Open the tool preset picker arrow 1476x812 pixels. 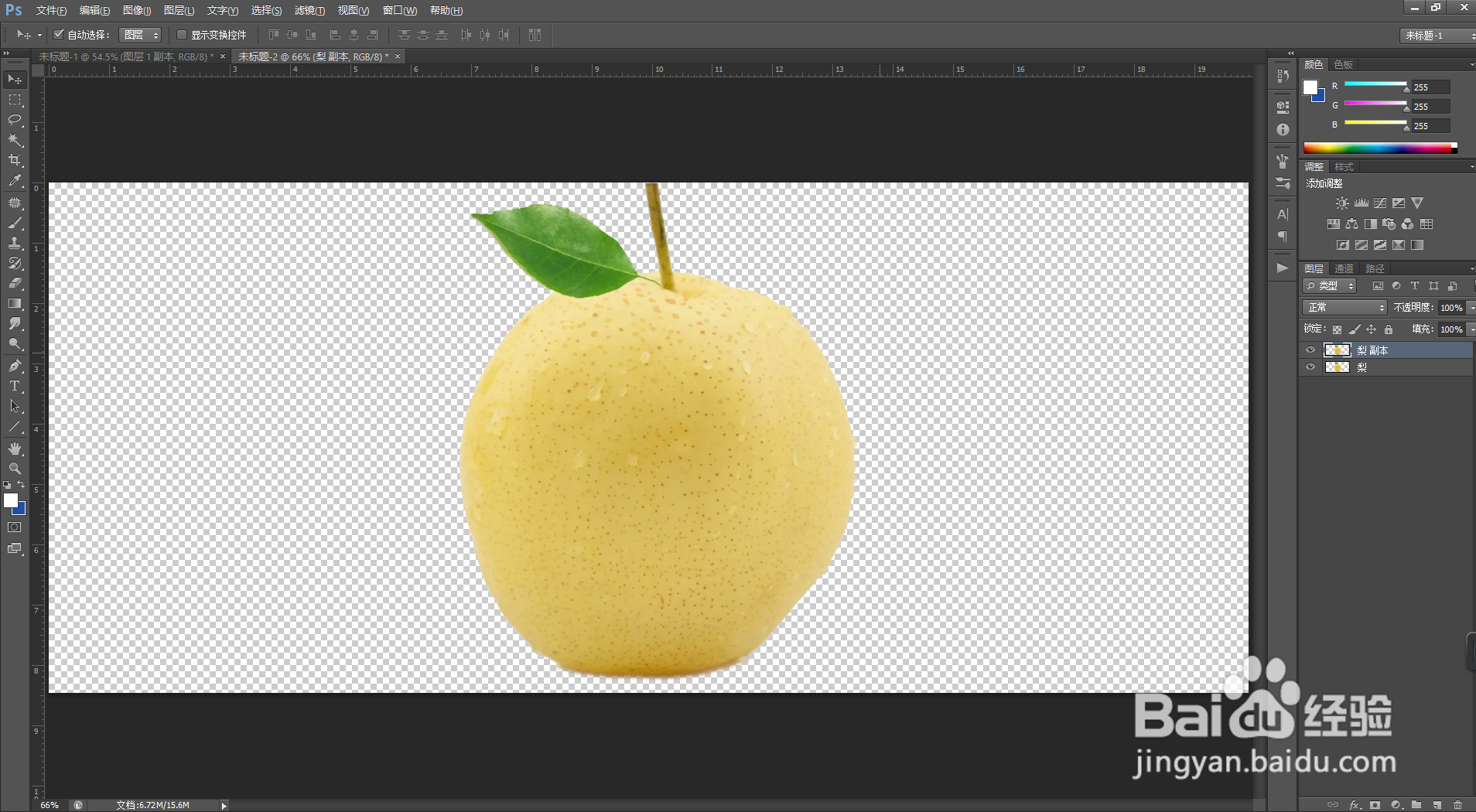(39, 35)
